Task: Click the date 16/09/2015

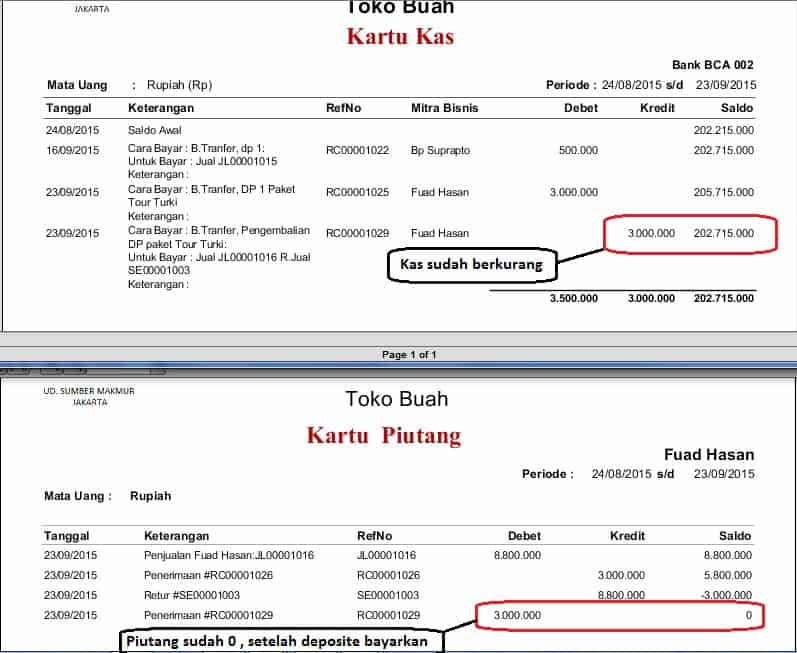Action: click(x=72, y=150)
